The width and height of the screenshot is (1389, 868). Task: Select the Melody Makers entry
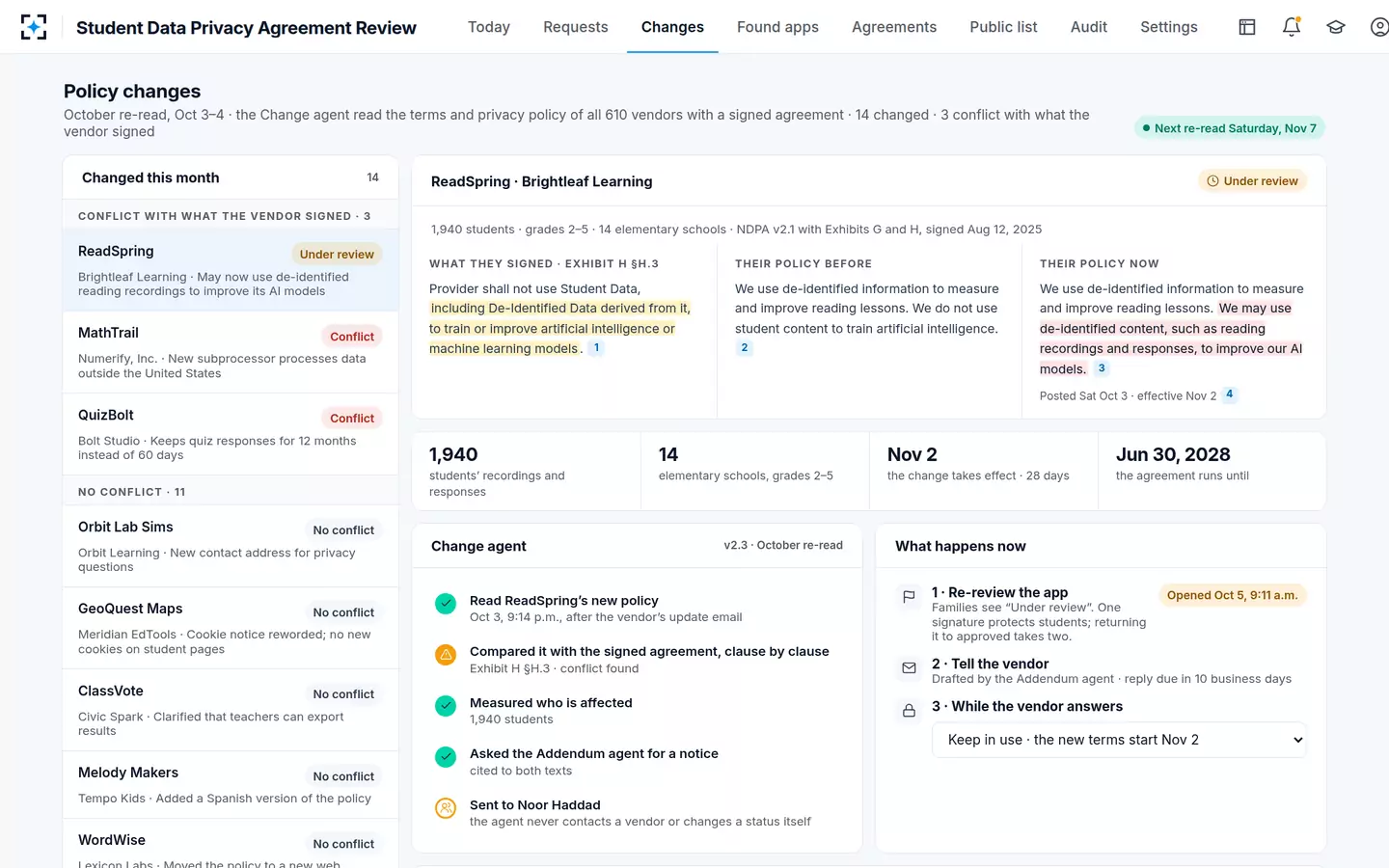click(x=231, y=785)
